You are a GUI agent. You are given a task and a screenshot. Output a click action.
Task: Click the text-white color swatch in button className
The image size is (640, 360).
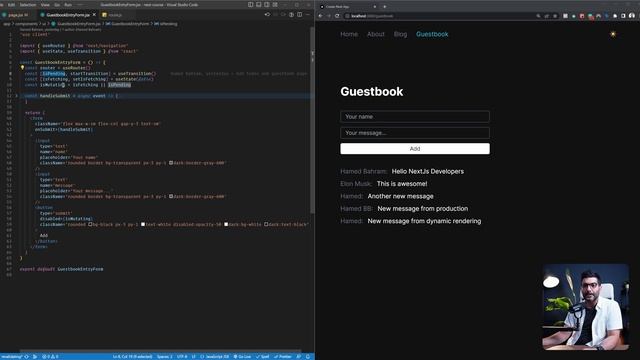[143, 224]
